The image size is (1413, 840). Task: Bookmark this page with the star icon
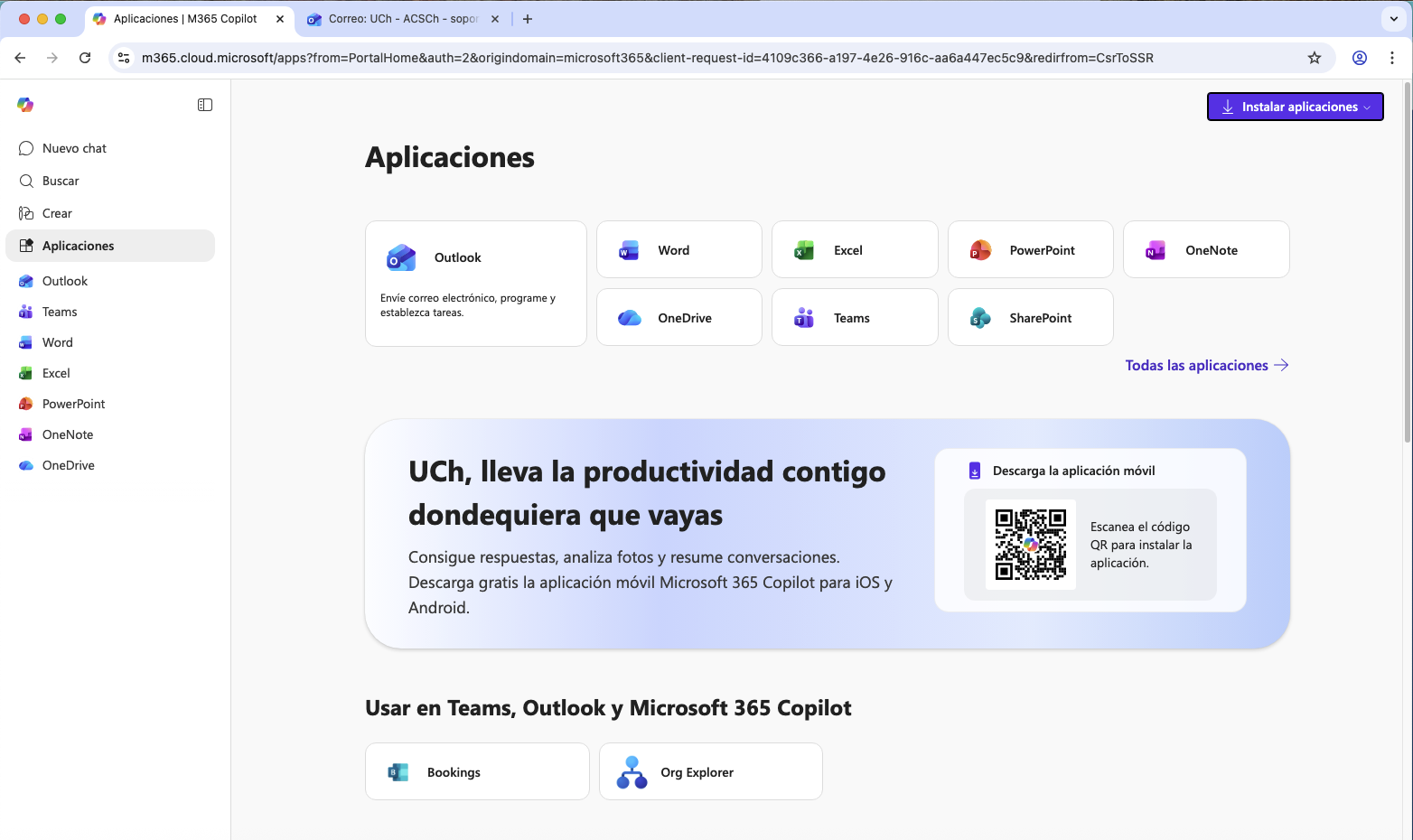[1315, 58]
